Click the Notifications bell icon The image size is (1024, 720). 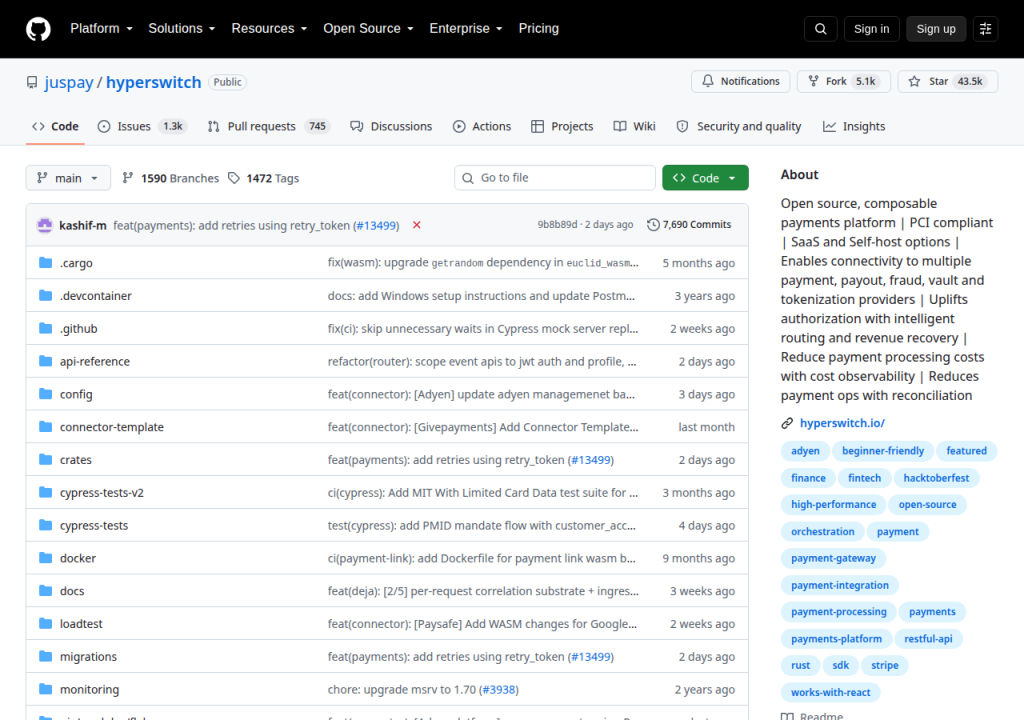pyautogui.click(x=708, y=81)
